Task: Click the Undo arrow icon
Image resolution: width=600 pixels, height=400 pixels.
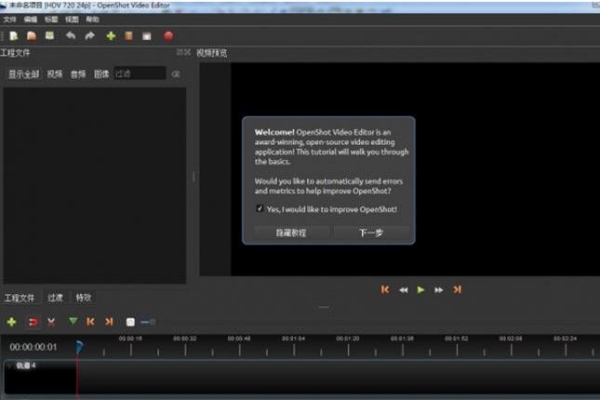Action: [70, 36]
